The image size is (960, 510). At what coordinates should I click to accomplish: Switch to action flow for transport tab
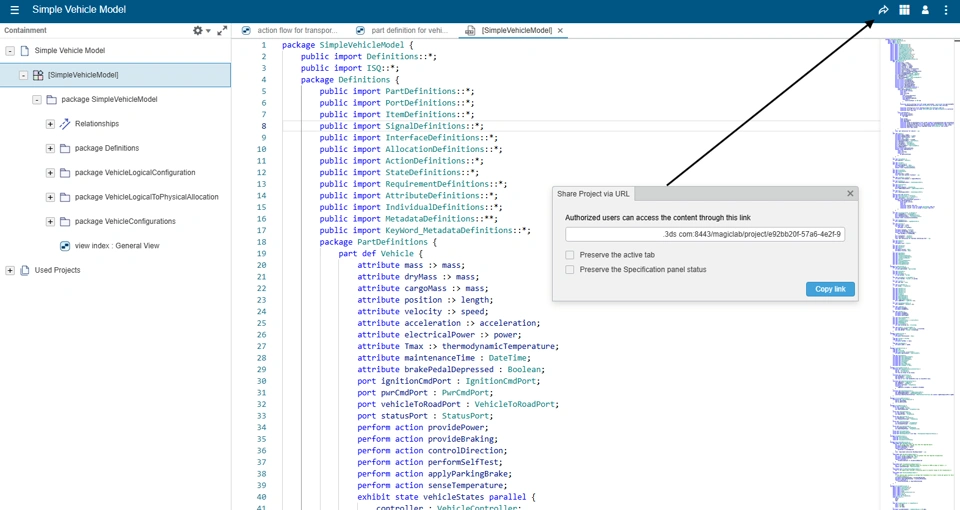coord(290,30)
